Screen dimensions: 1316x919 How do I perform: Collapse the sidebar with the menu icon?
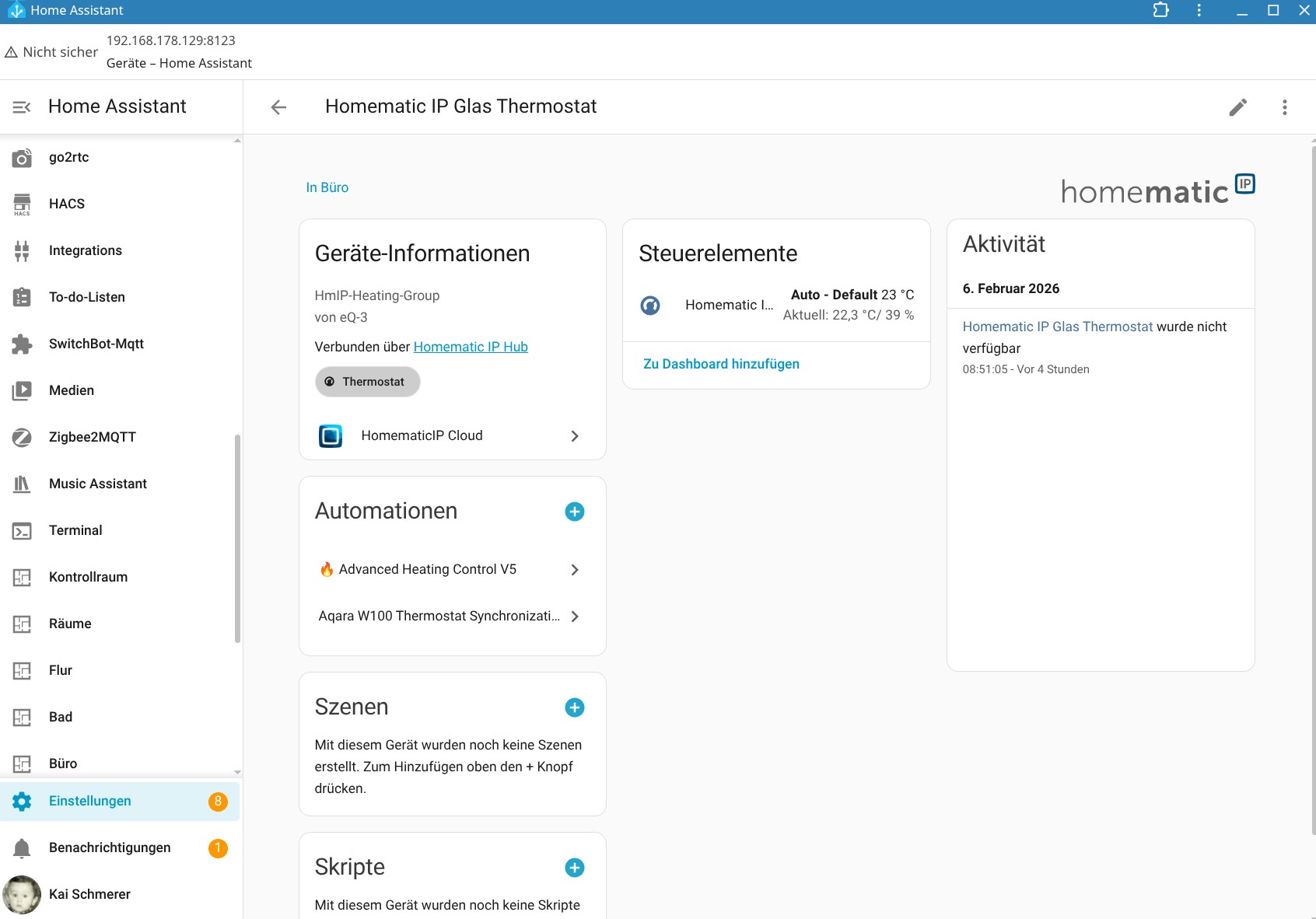click(22, 107)
